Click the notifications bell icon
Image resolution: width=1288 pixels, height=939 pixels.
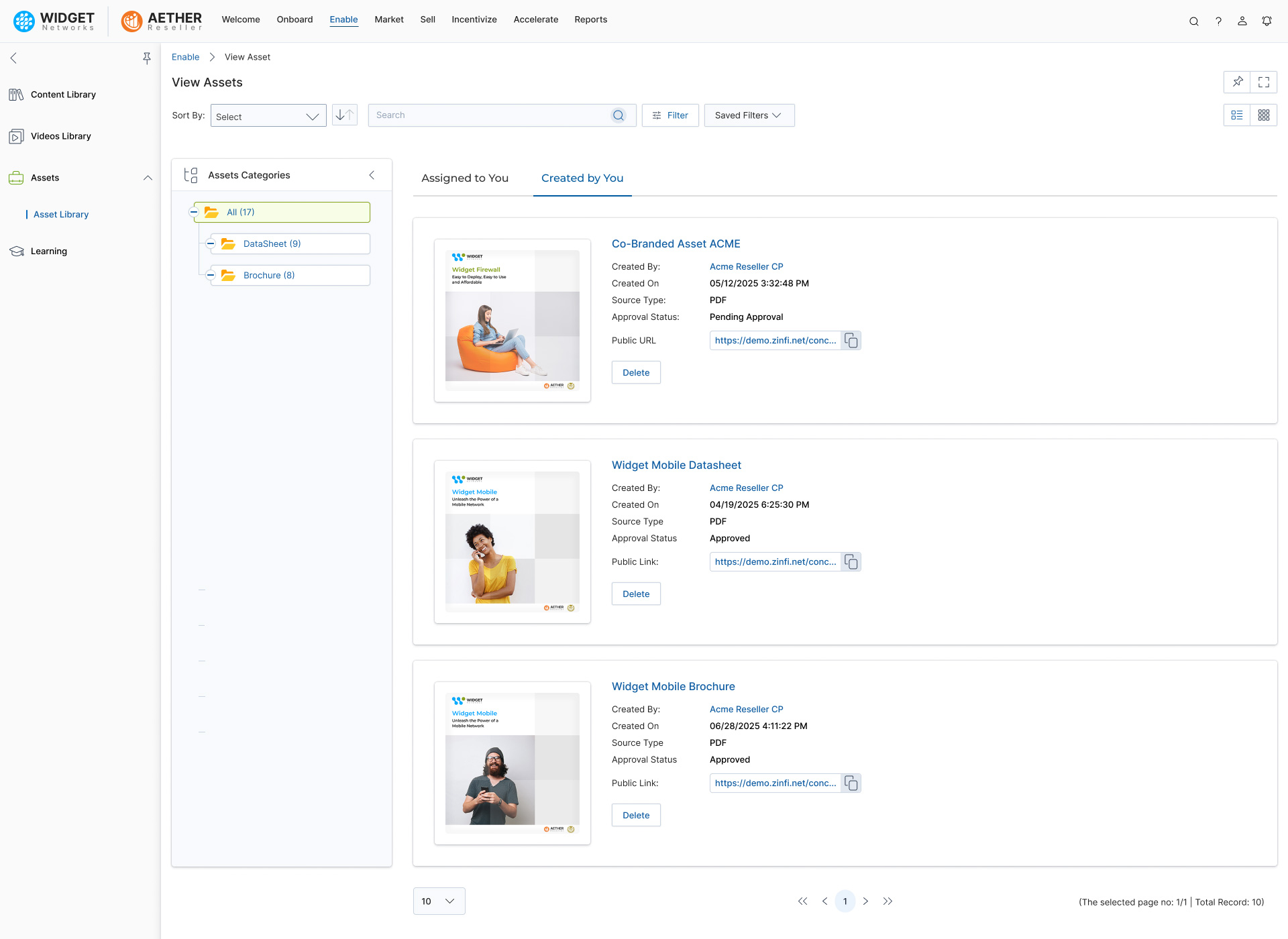tap(1267, 21)
